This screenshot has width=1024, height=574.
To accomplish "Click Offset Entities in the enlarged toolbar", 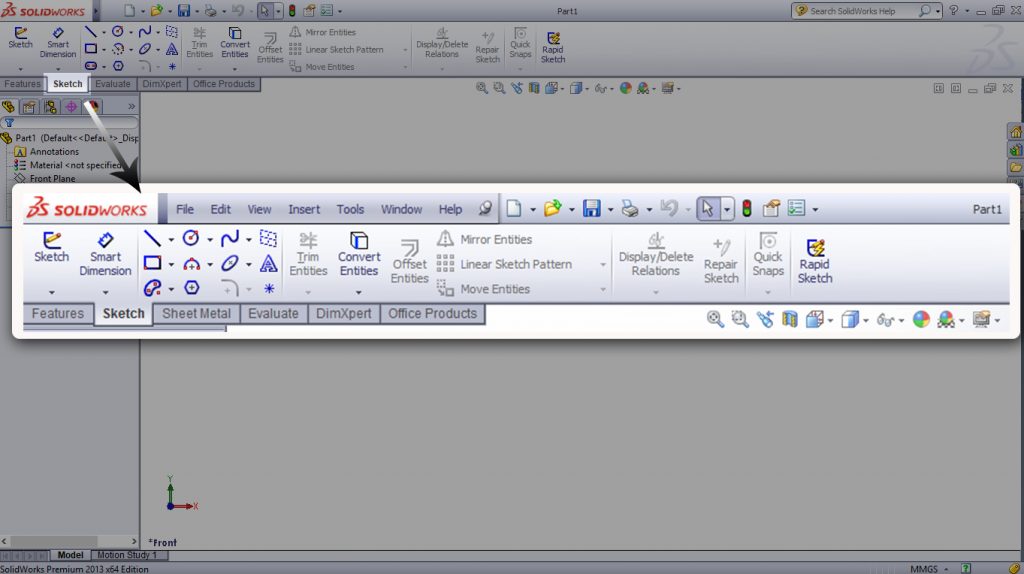I will 409,261.
